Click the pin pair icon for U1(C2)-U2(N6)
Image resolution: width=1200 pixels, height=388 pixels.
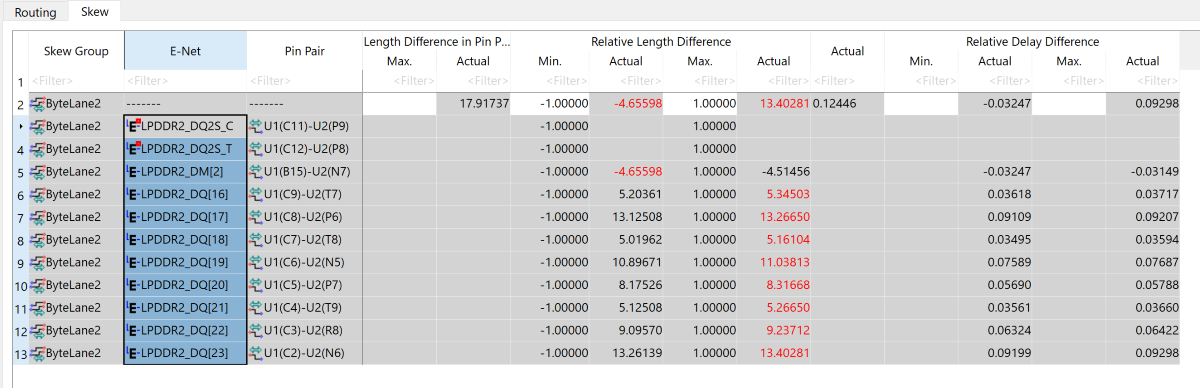click(x=255, y=353)
